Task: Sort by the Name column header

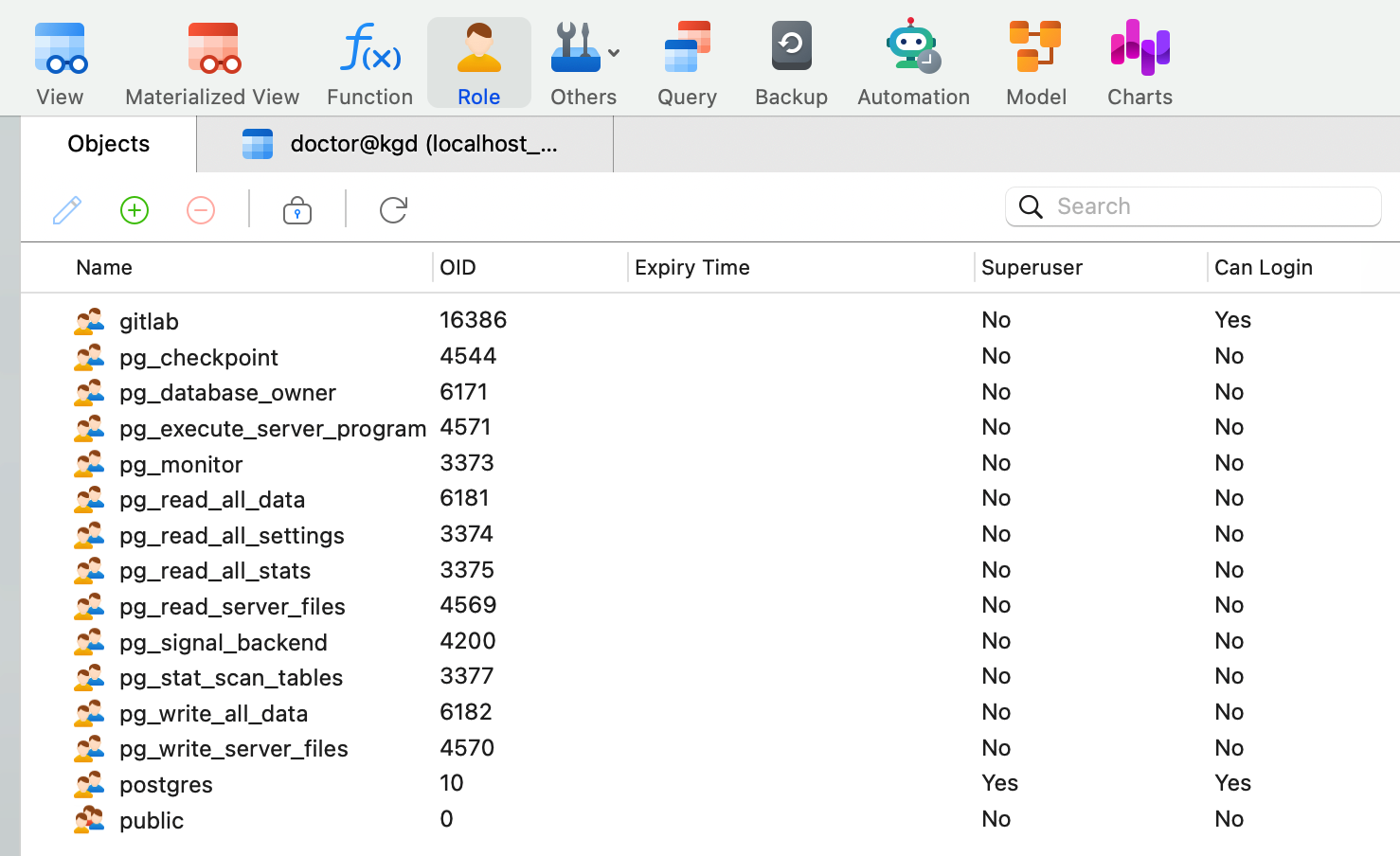Action: 104,267
